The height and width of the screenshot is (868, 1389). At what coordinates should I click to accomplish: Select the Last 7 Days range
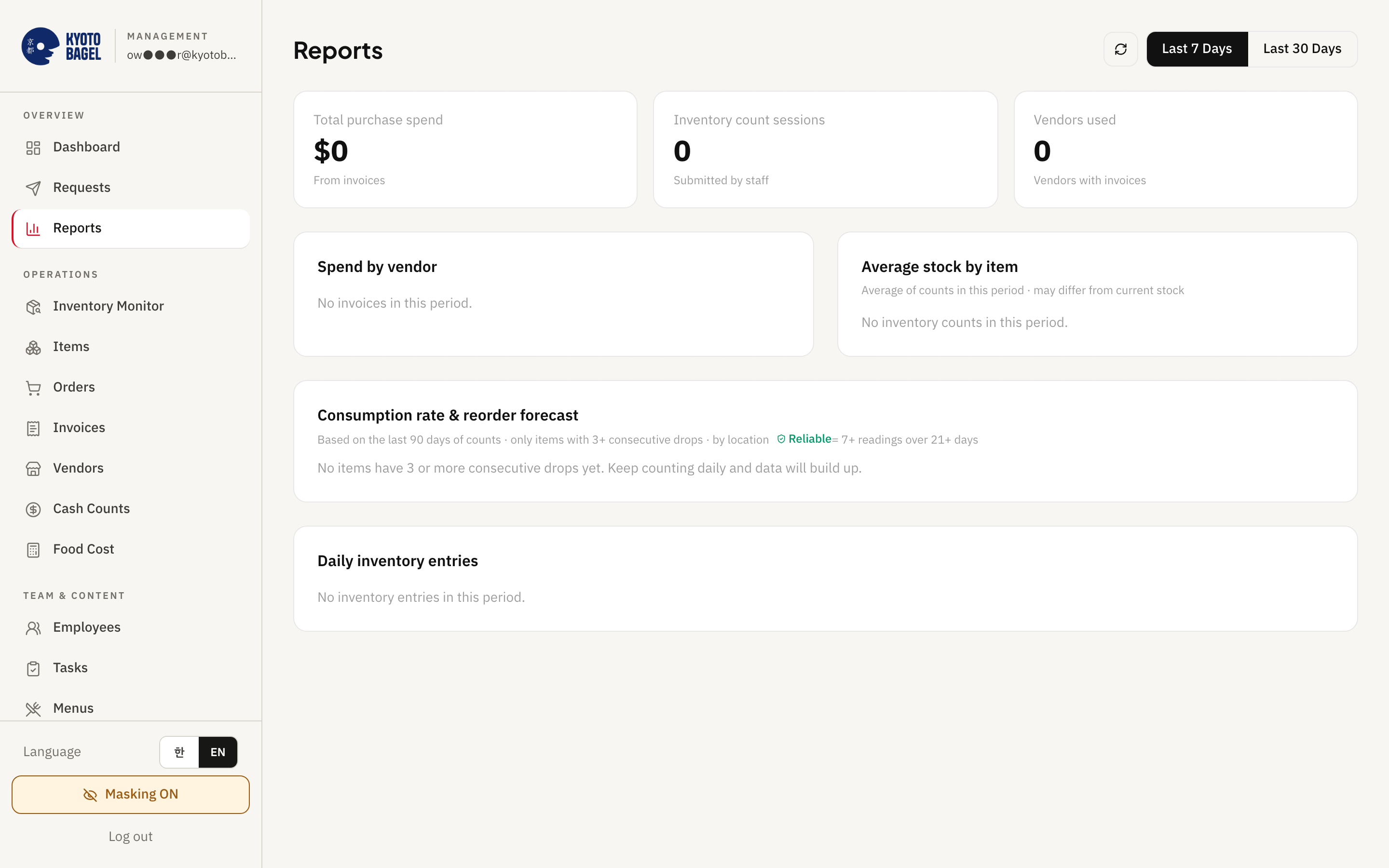pyautogui.click(x=1197, y=49)
